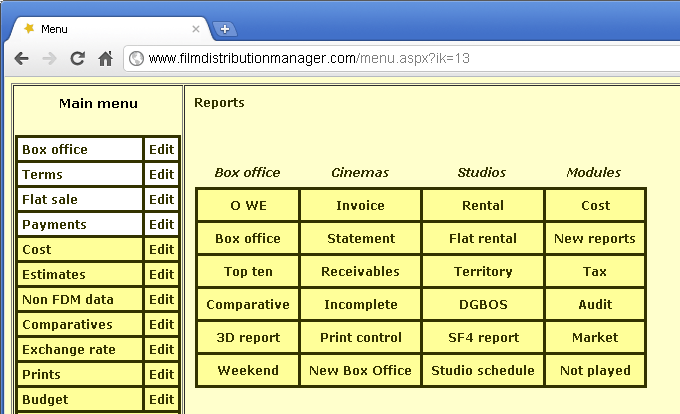
Task: Open the New Box Office report
Action: pos(360,371)
